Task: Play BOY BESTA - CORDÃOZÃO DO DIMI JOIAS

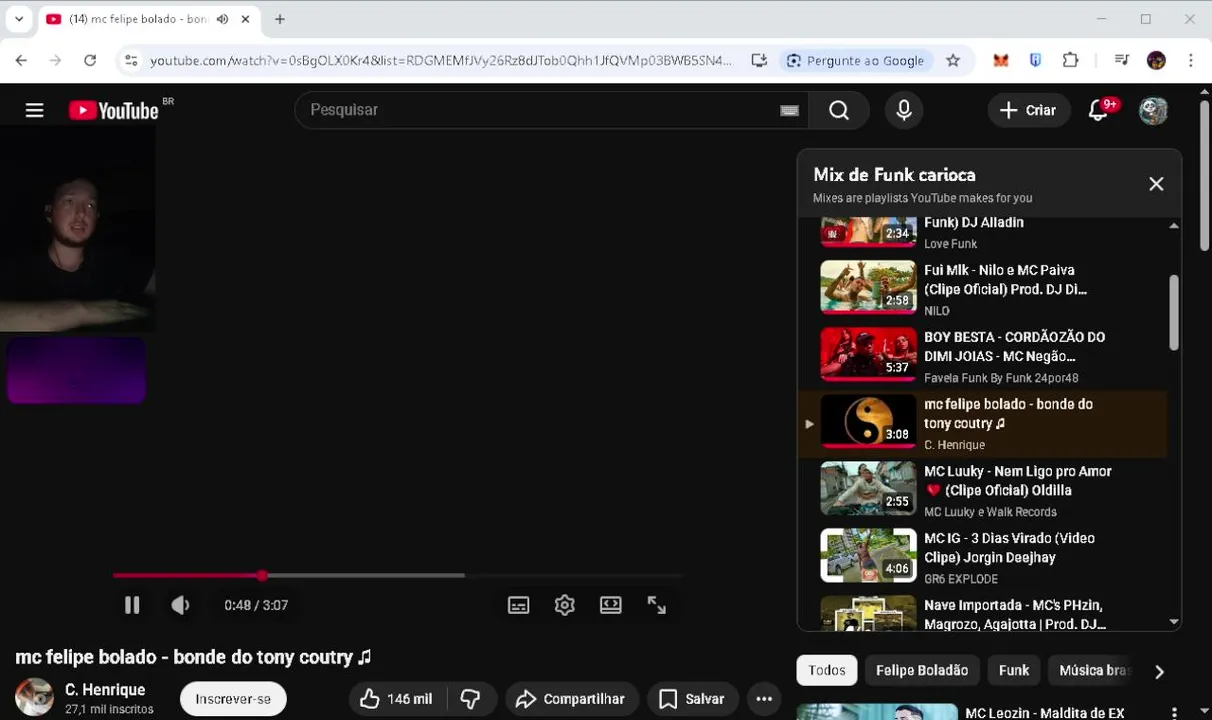Action: pos(982,356)
